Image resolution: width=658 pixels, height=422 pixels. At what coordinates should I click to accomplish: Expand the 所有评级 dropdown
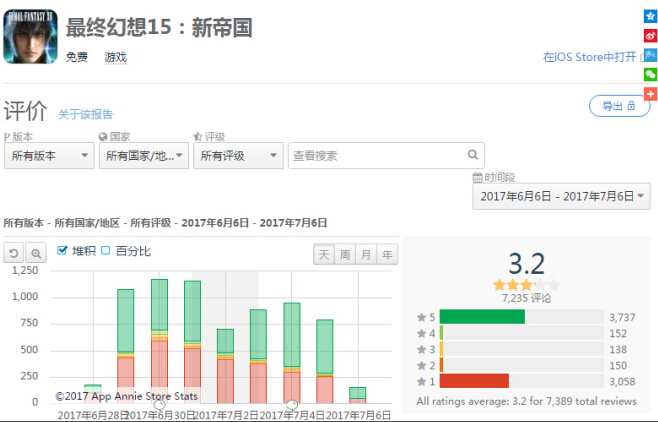tap(238, 156)
